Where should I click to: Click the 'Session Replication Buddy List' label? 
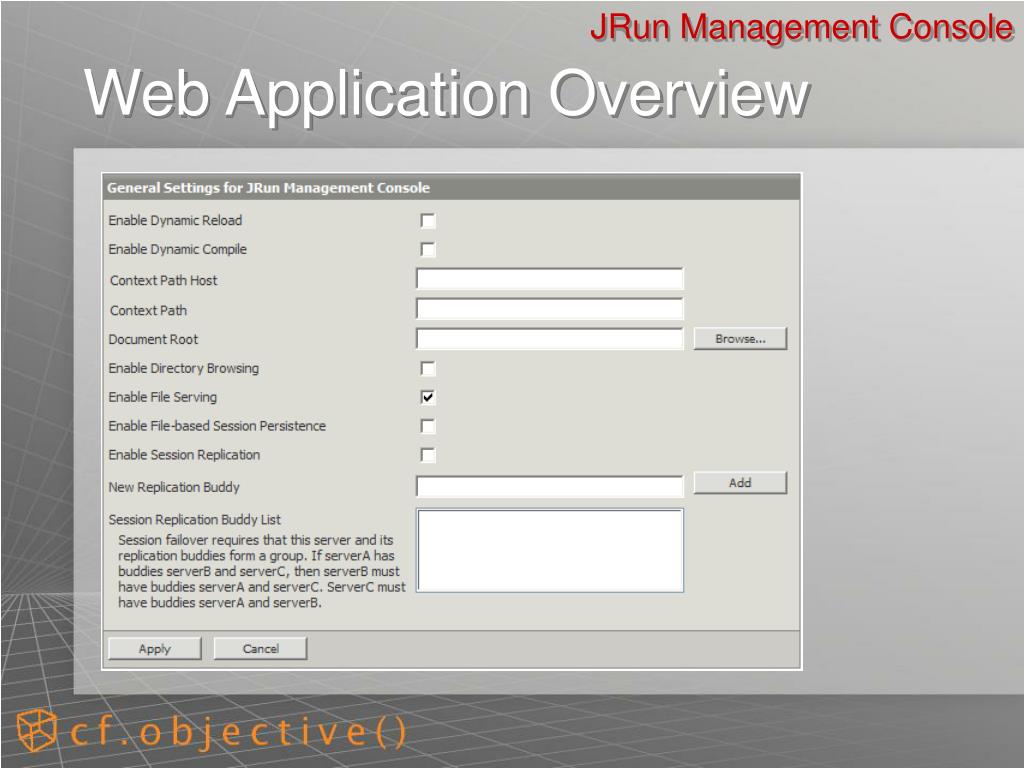pyautogui.click(x=195, y=520)
